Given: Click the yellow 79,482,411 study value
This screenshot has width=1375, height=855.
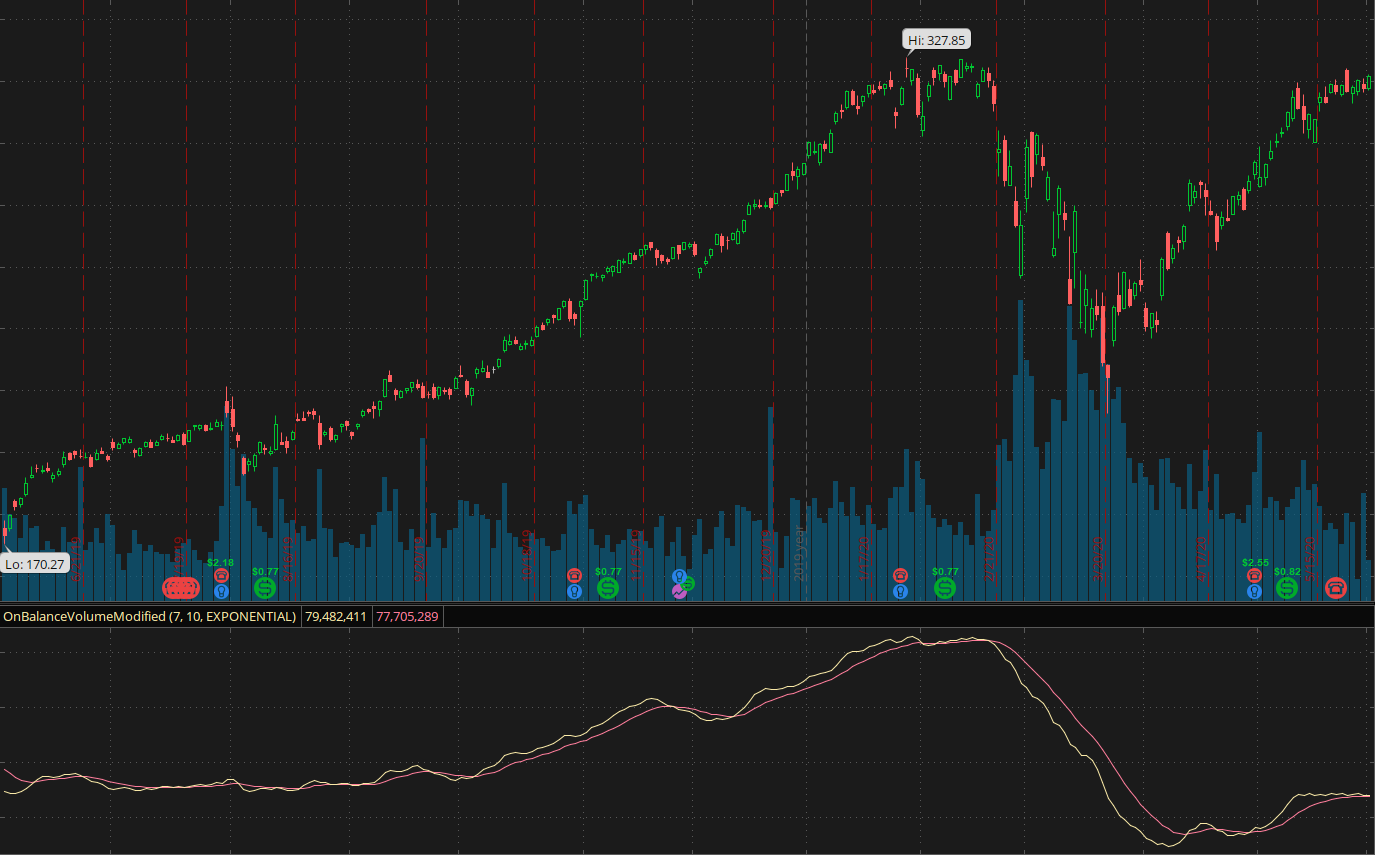Looking at the screenshot, I should pyautogui.click(x=335, y=617).
